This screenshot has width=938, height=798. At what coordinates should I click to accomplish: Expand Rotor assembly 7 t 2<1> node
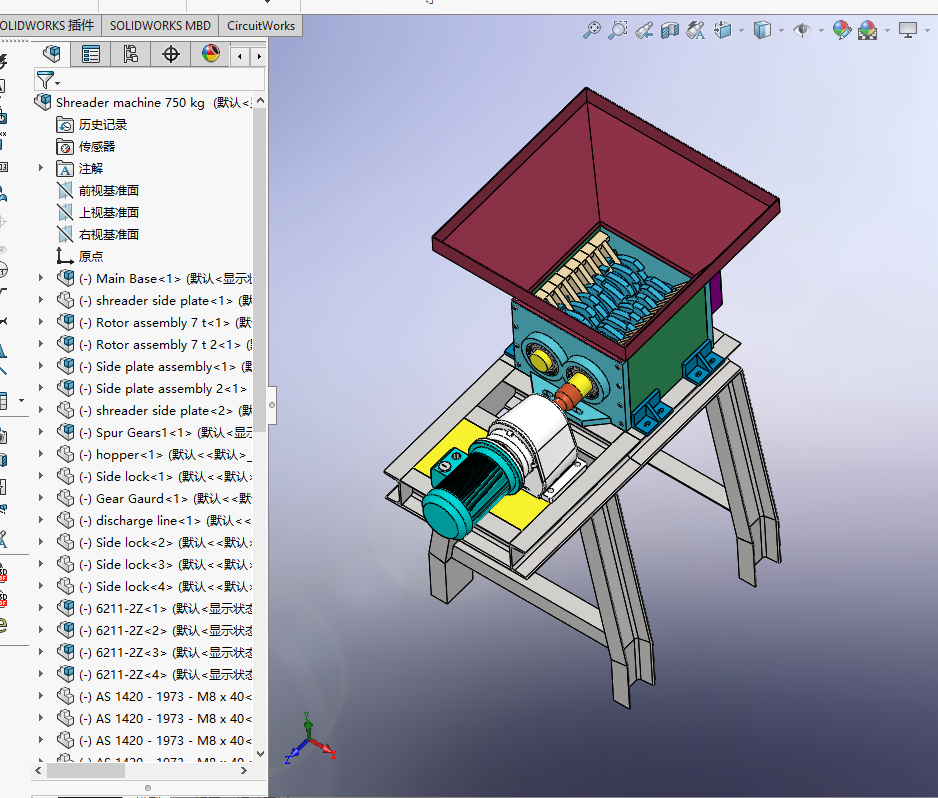pos(41,344)
